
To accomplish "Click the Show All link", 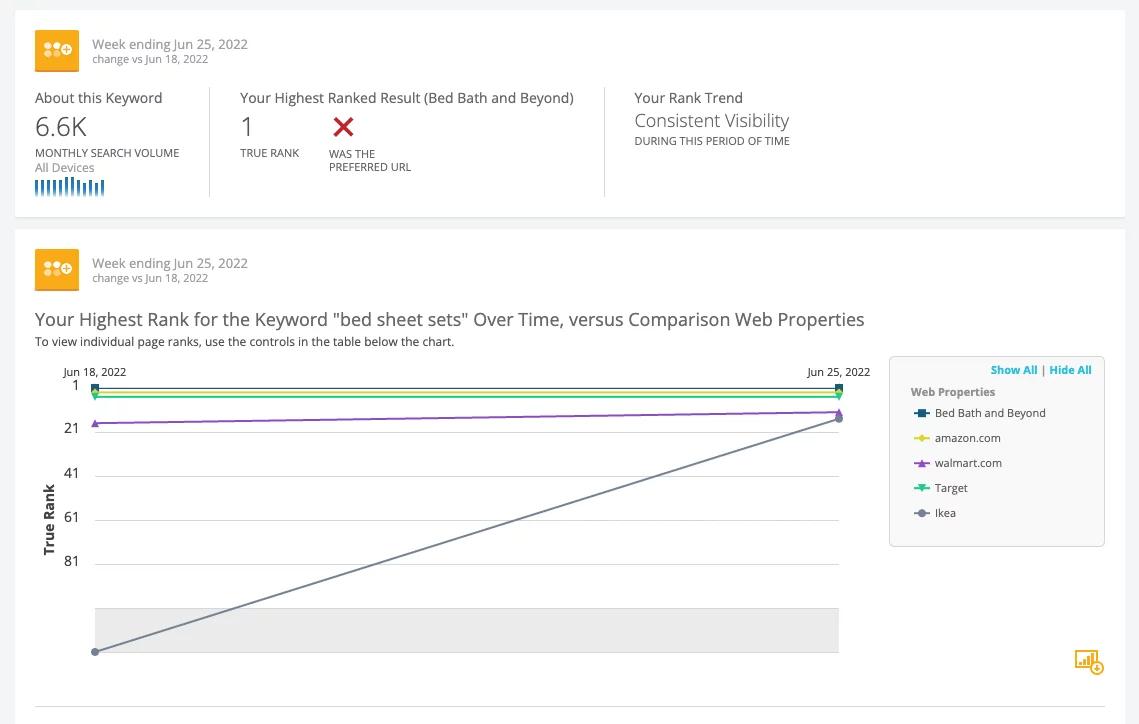I will tap(1013, 370).
